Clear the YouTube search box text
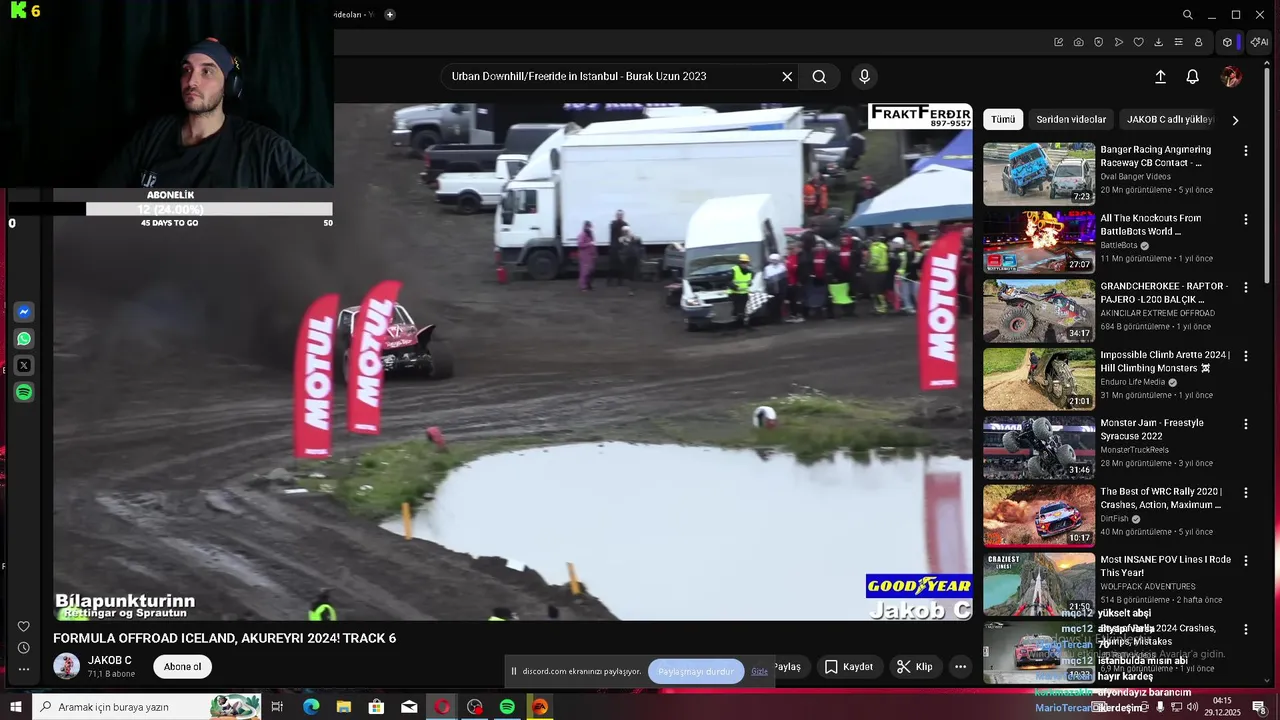This screenshot has height=720, width=1280. click(x=787, y=77)
